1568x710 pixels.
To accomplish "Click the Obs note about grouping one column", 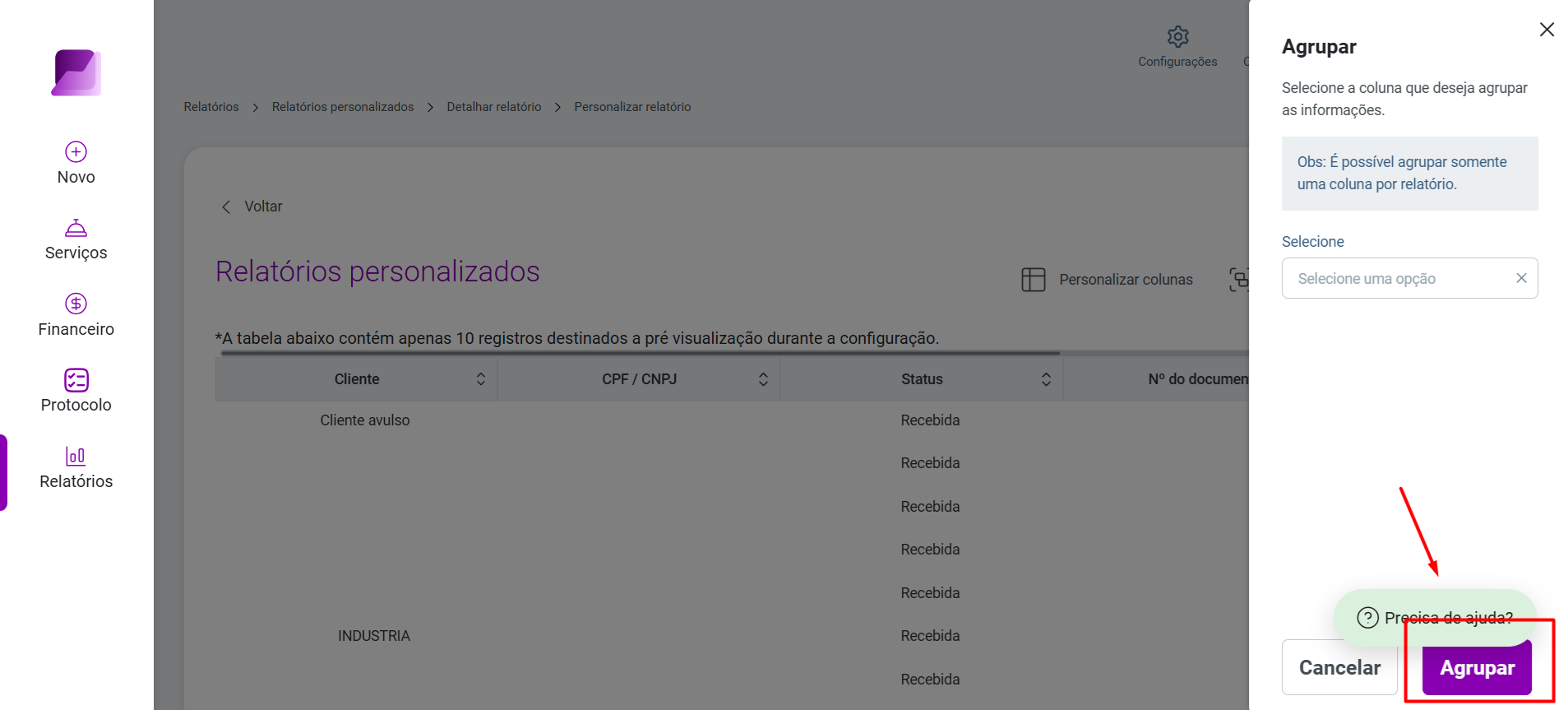I will pyautogui.click(x=1409, y=173).
